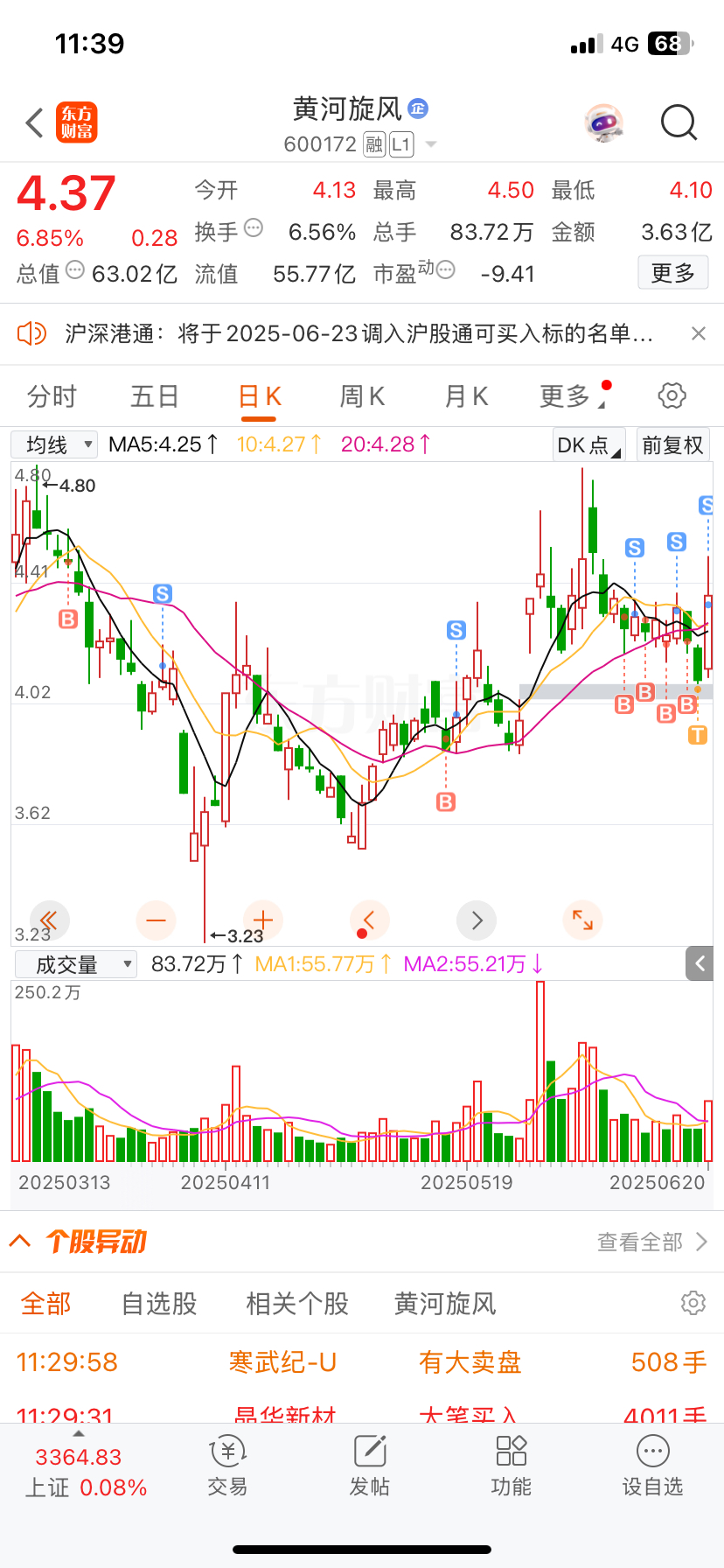Select the 自选股 filter tab
This screenshot has width=724, height=1568.
point(159,1304)
